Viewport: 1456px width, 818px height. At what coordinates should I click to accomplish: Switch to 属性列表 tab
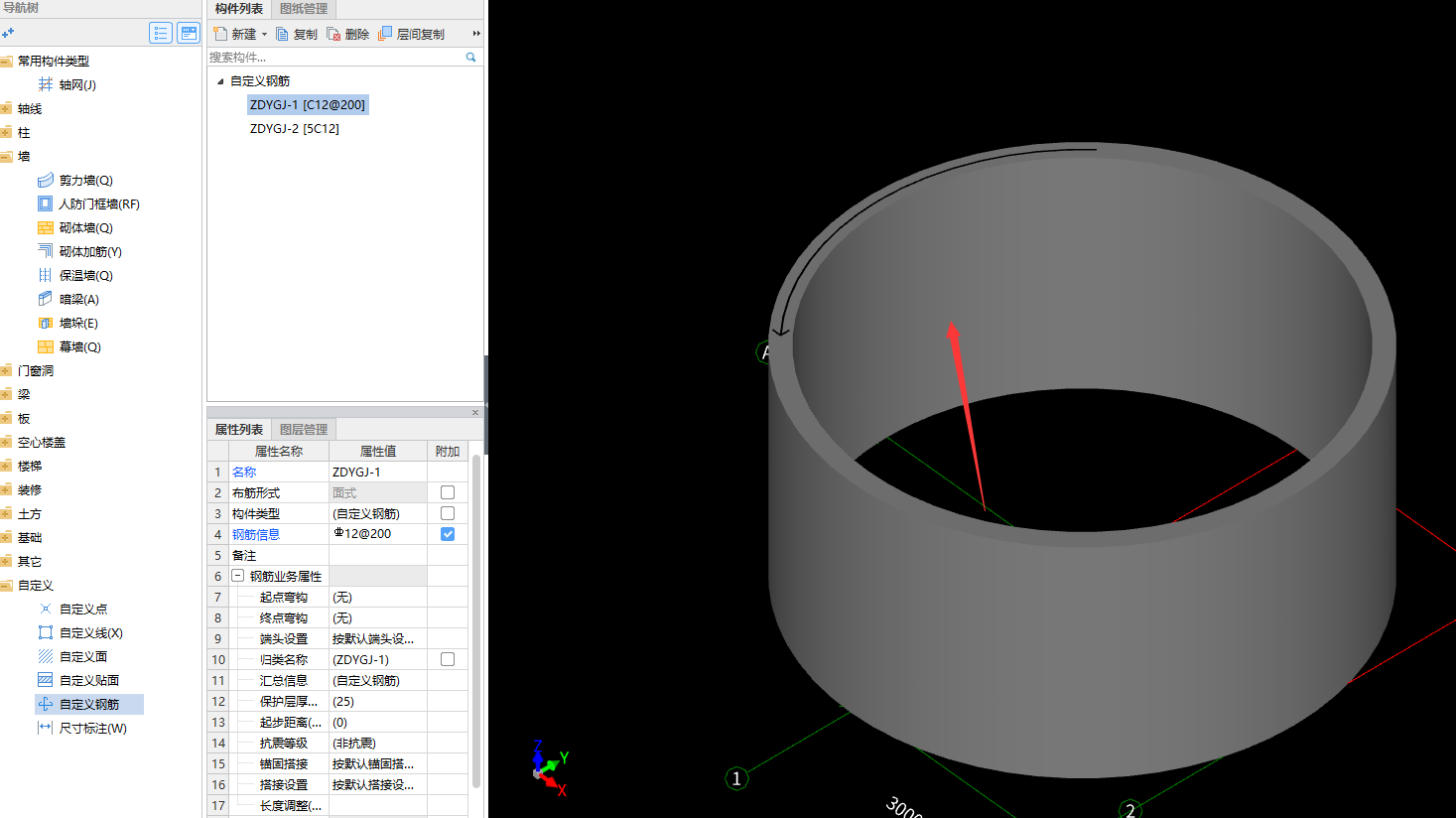click(x=239, y=429)
